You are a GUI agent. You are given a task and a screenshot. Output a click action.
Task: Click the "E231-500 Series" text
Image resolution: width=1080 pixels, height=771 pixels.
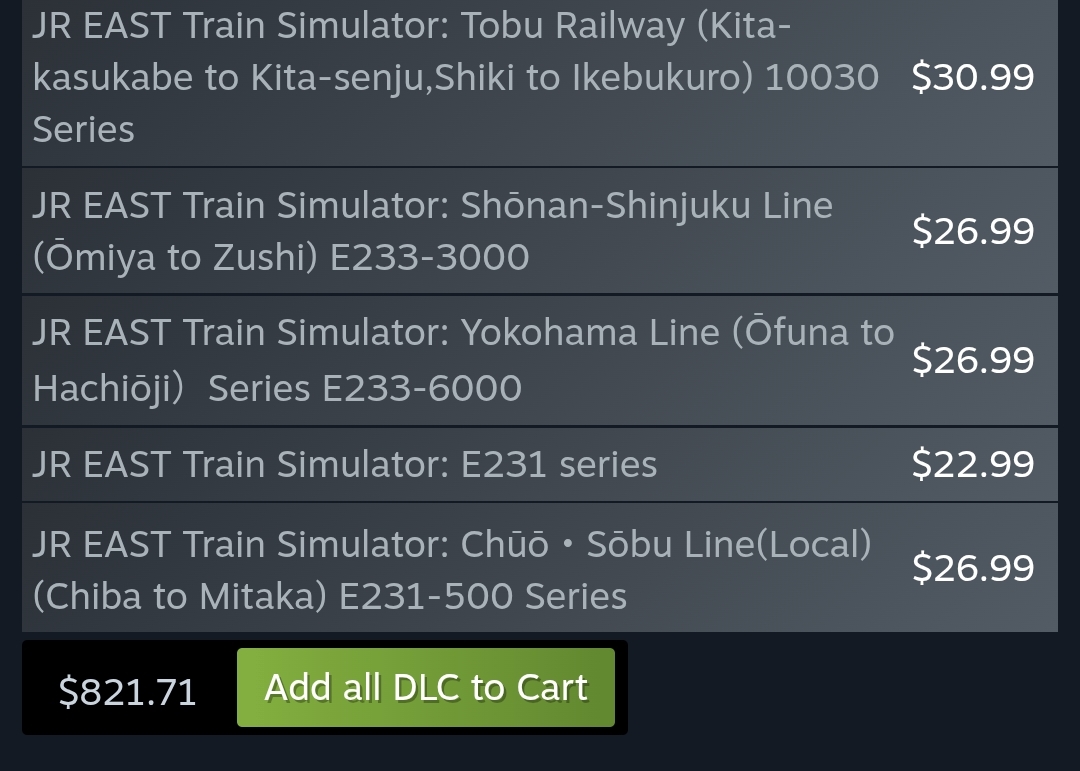point(482,596)
